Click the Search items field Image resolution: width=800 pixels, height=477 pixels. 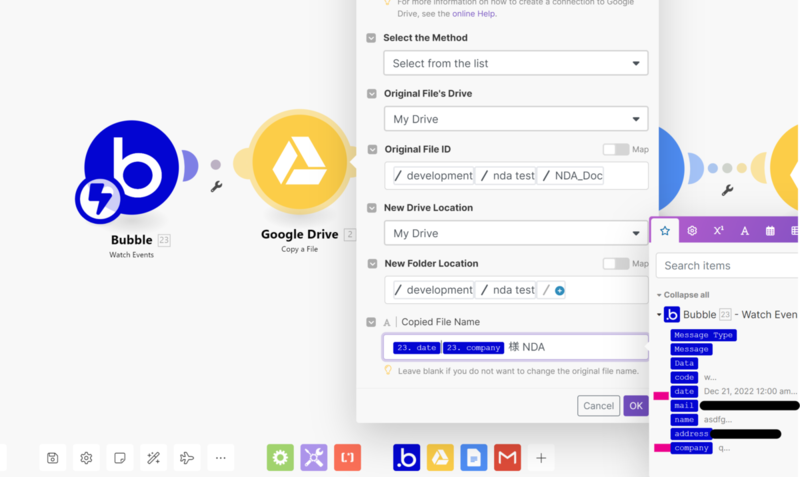tap(728, 265)
